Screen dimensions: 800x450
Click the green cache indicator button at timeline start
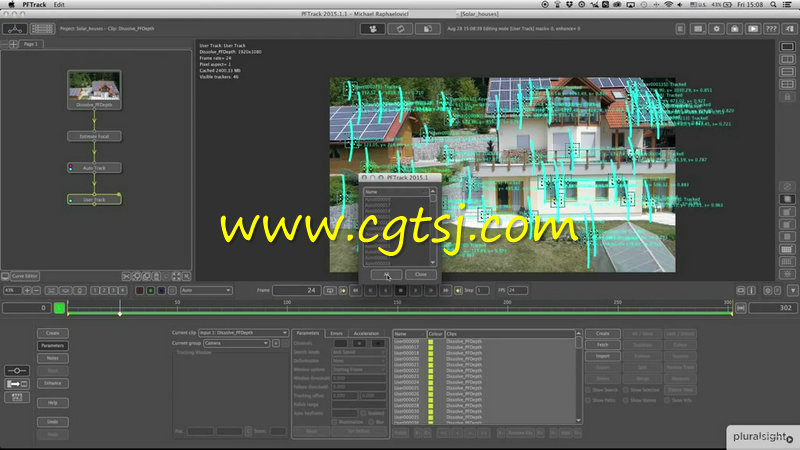pyautogui.click(x=59, y=308)
